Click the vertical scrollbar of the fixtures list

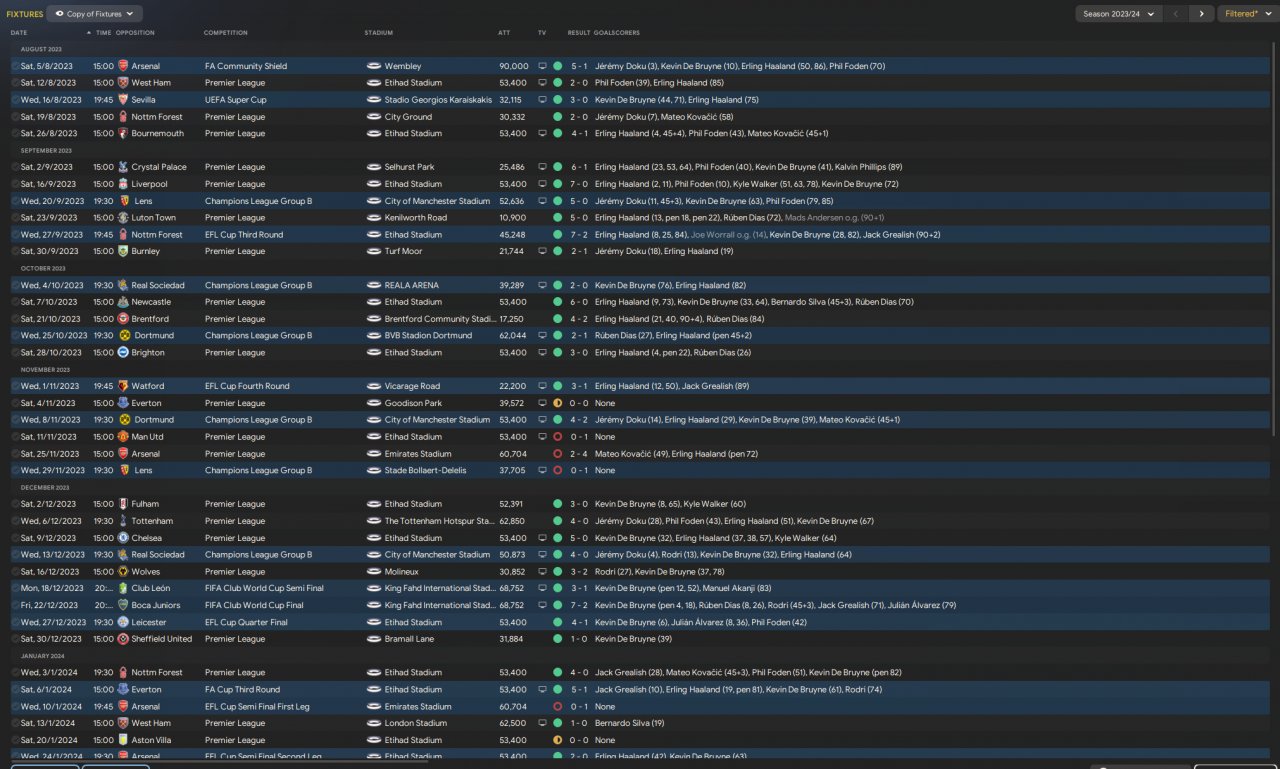click(x=1275, y=240)
